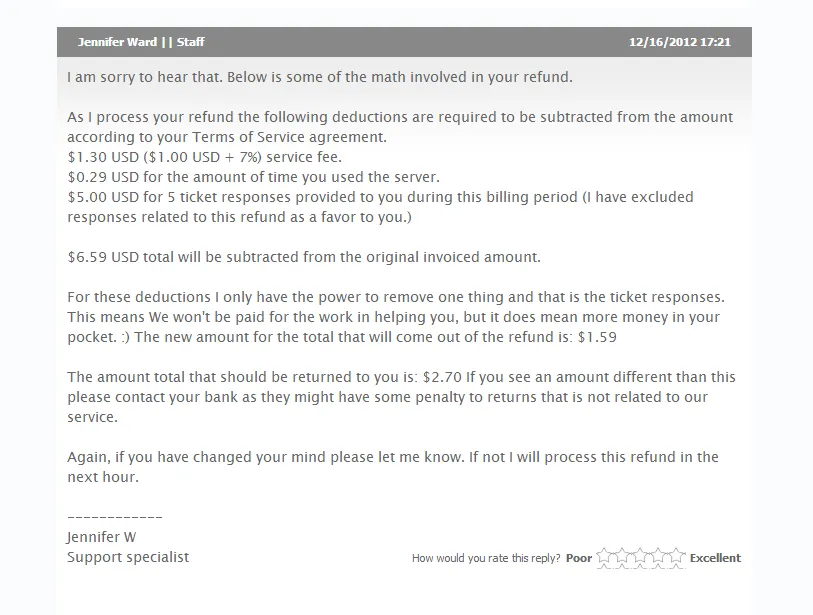Viewport: 813px width, 615px height.
Task: Click the 'Excellent' rating label
Action: 715,558
